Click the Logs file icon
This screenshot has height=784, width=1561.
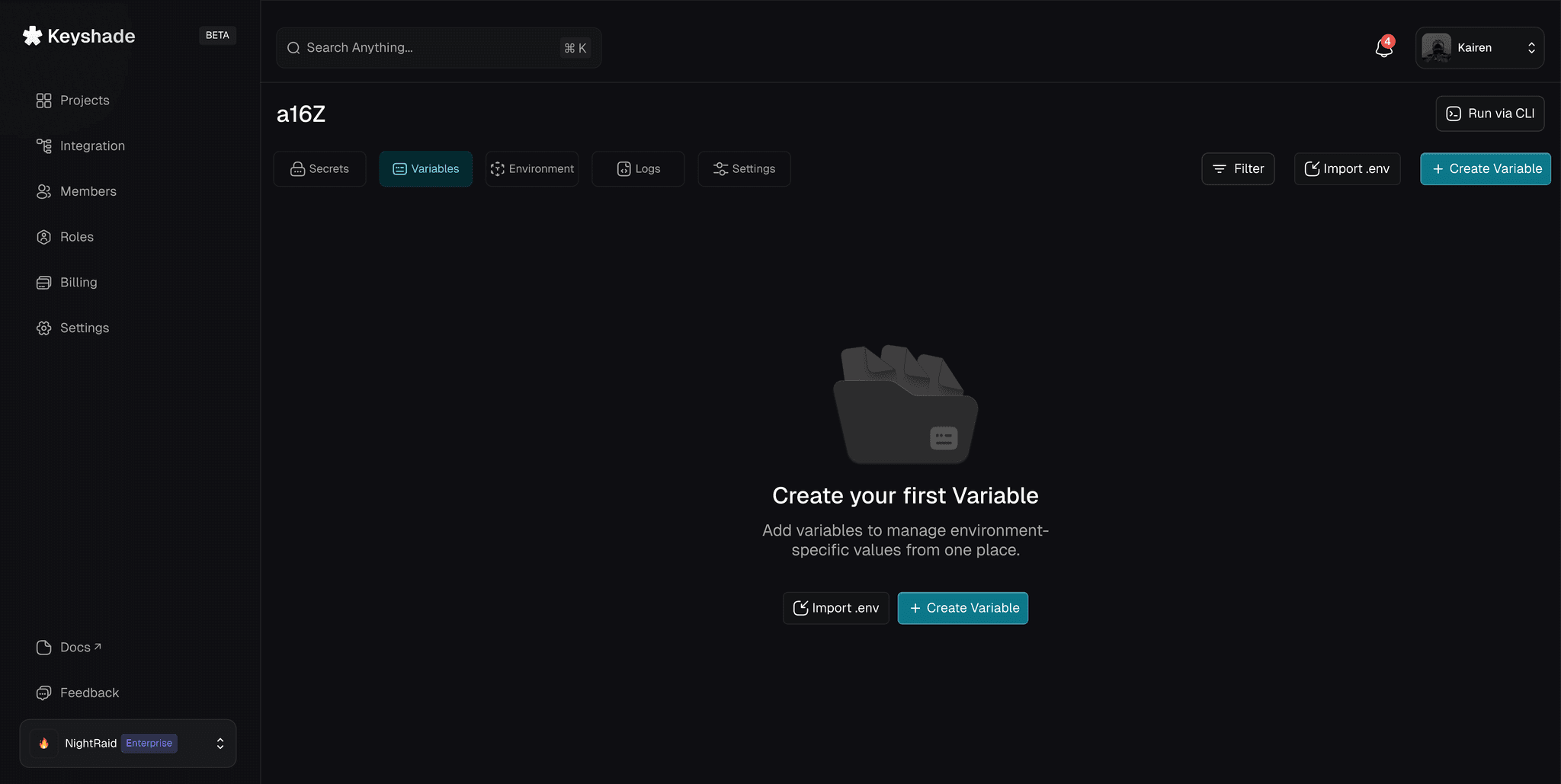click(x=624, y=168)
